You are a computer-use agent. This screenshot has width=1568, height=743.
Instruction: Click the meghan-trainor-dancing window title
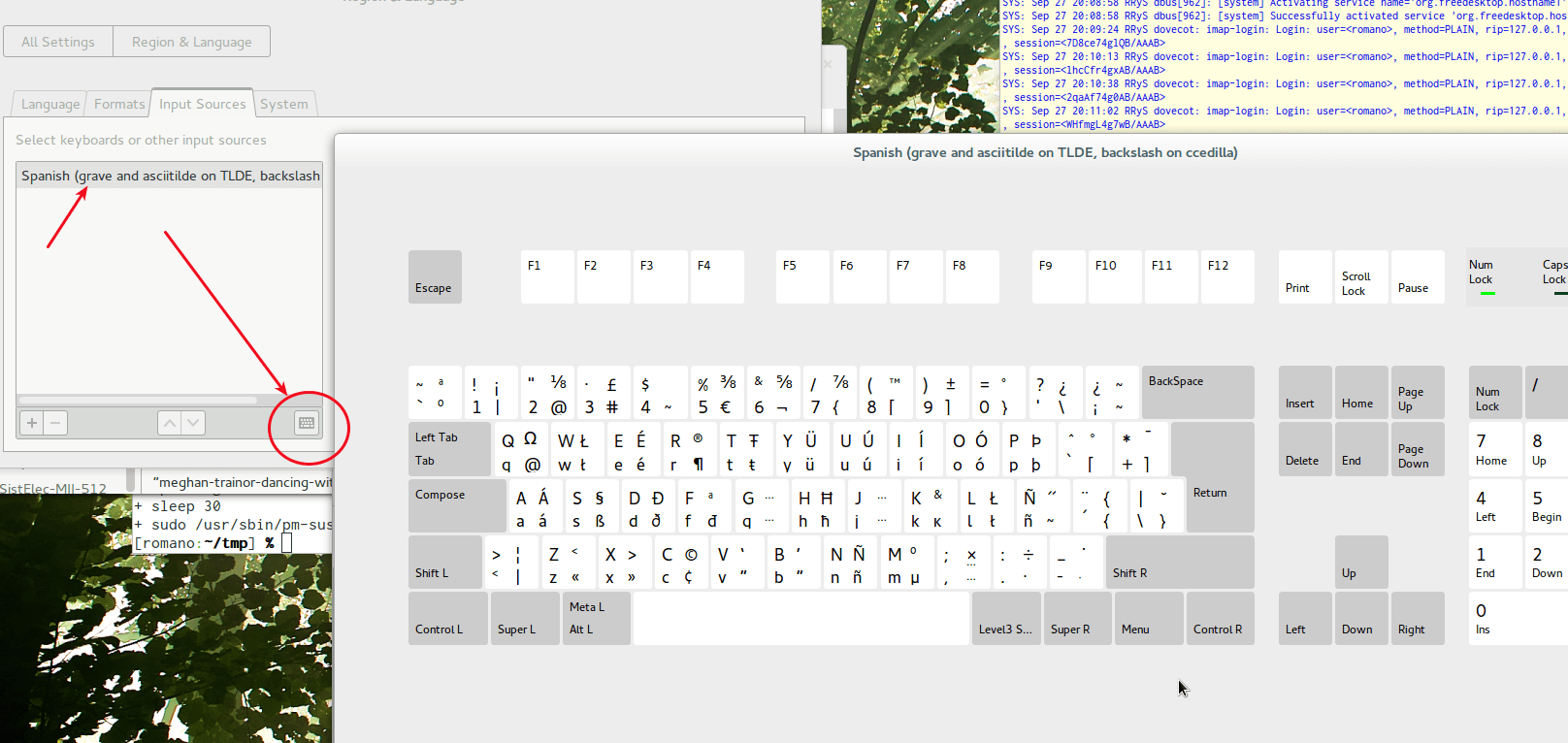click(242, 482)
